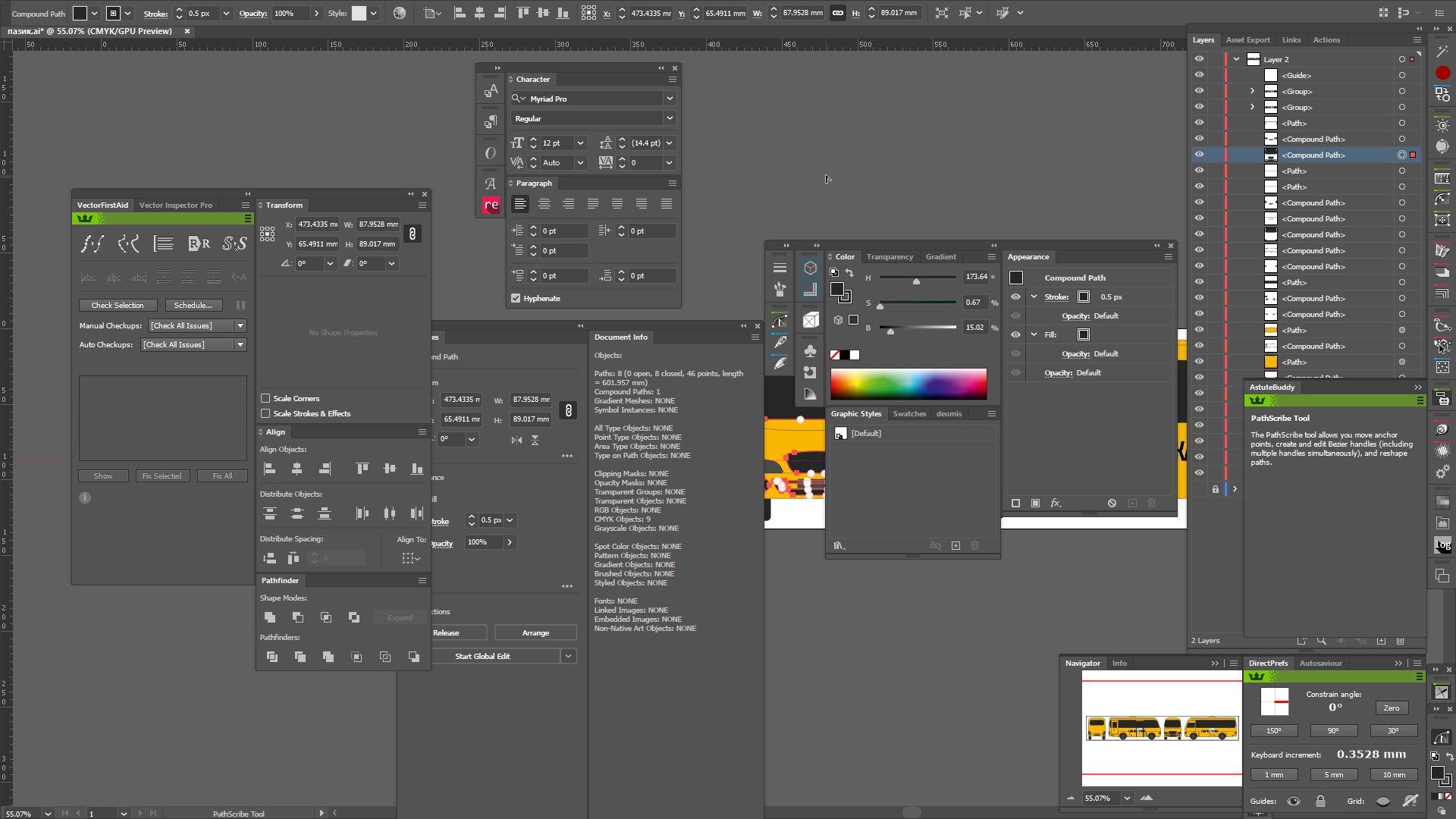Click the Recolor Artwork icon in control bar

[400, 13]
